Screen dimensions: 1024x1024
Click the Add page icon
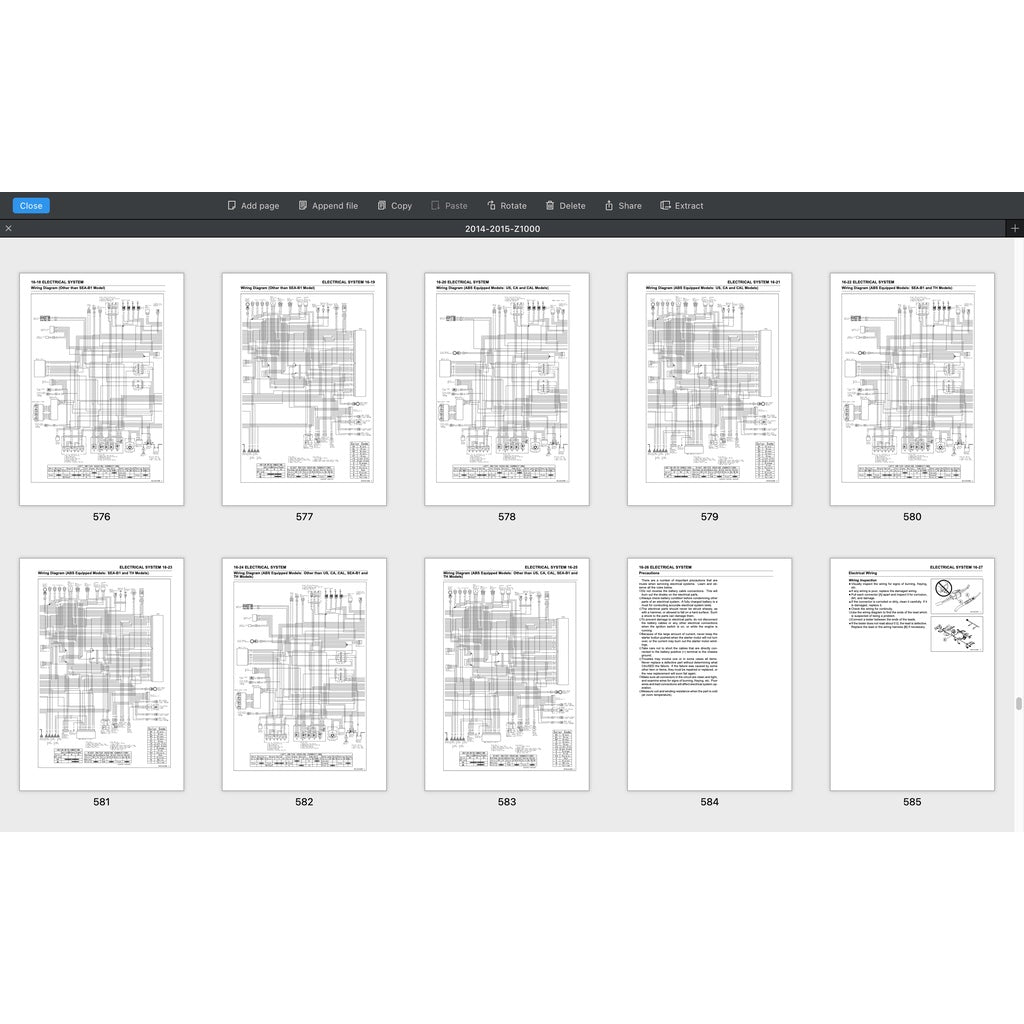tap(232, 206)
